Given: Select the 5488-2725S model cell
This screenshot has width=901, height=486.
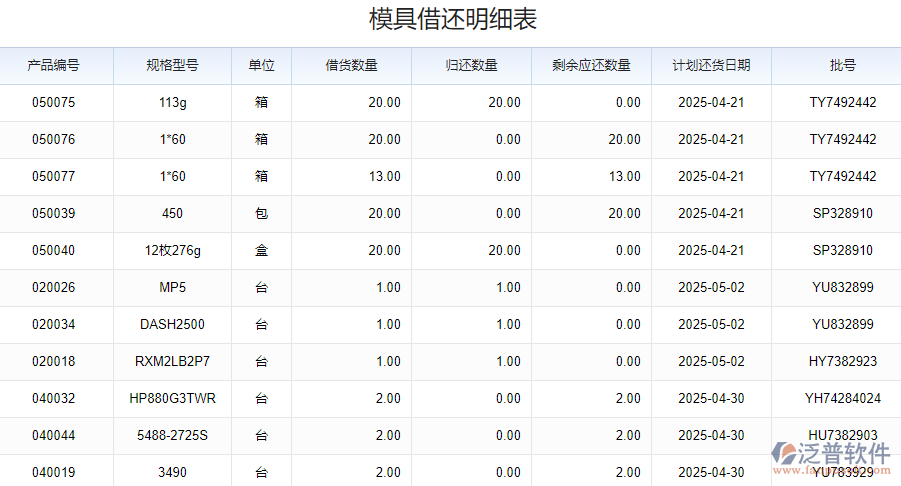Looking at the screenshot, I should click(x=172, y=436).
